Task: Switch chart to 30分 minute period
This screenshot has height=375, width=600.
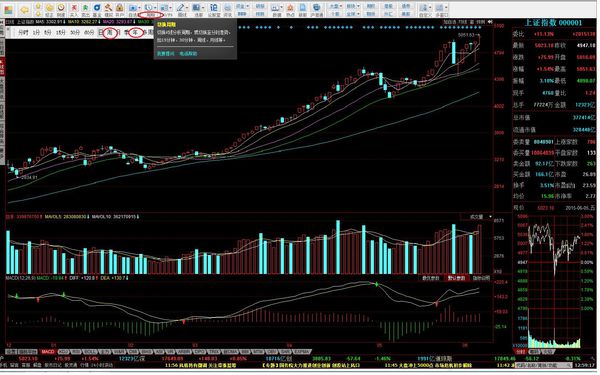Action: [75, 33]
